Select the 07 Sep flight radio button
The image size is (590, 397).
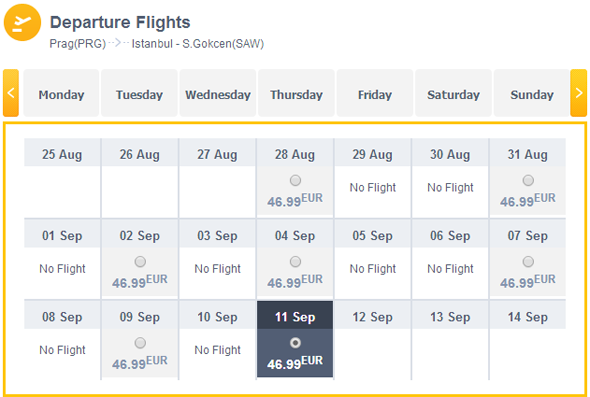[x=528, y=262]
